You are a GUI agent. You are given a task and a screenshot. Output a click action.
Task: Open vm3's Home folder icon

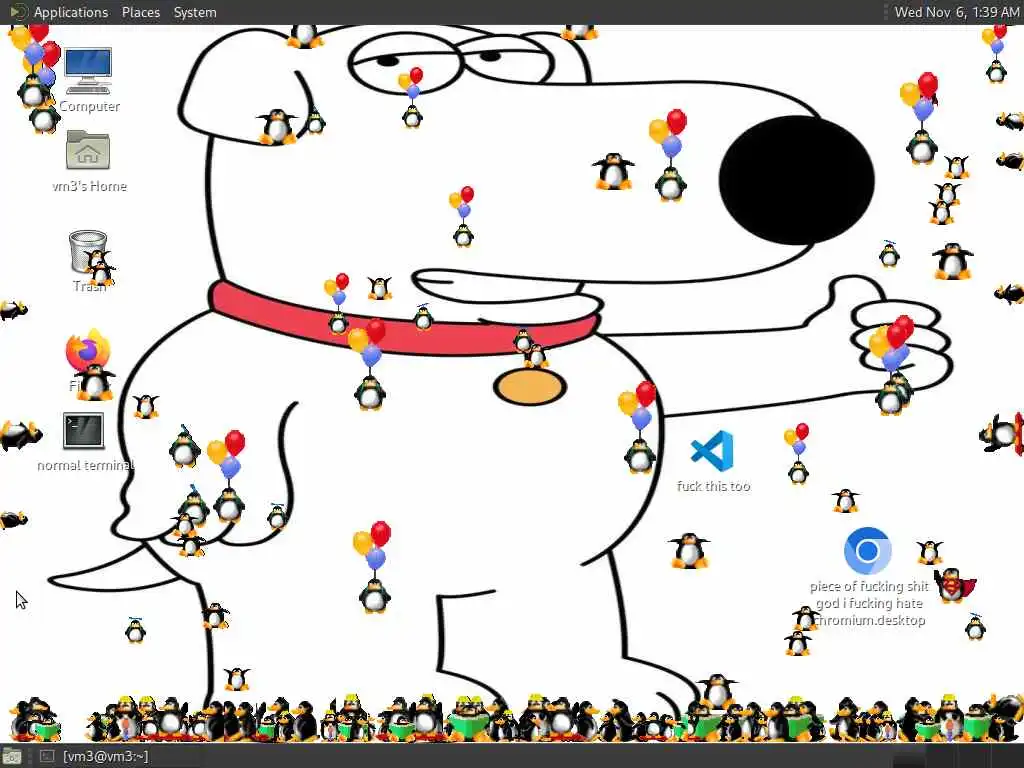pyautogui.click(x=88, y=150)
